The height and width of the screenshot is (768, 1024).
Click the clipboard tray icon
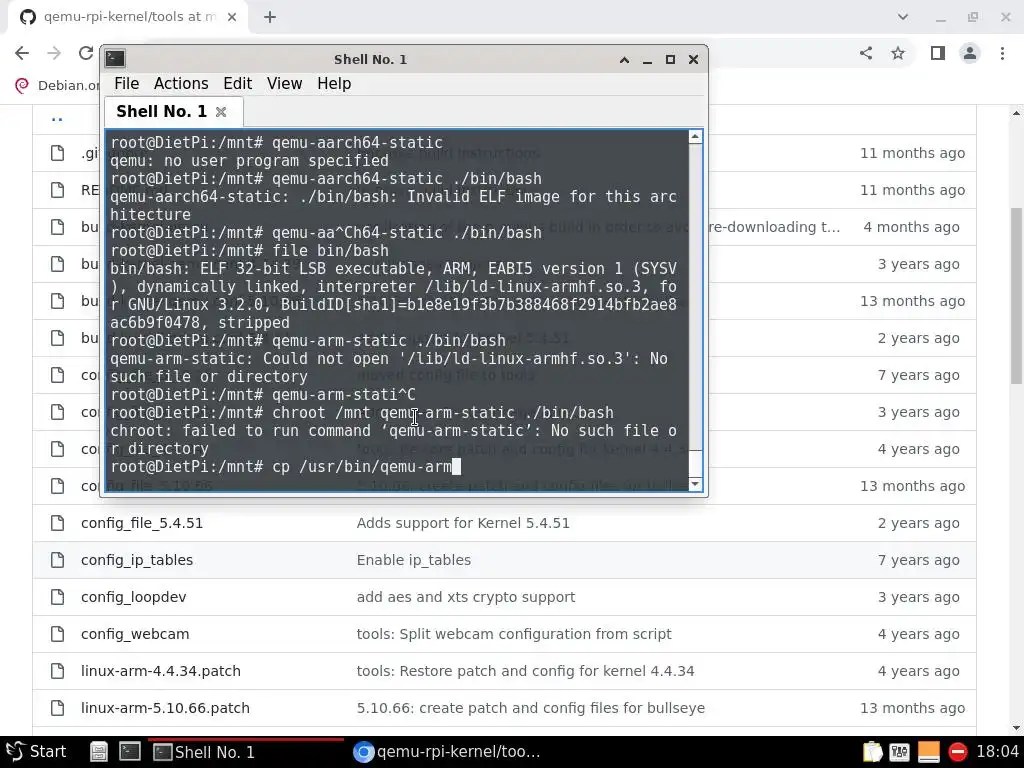pyautogui.click(x=872, y=752)
